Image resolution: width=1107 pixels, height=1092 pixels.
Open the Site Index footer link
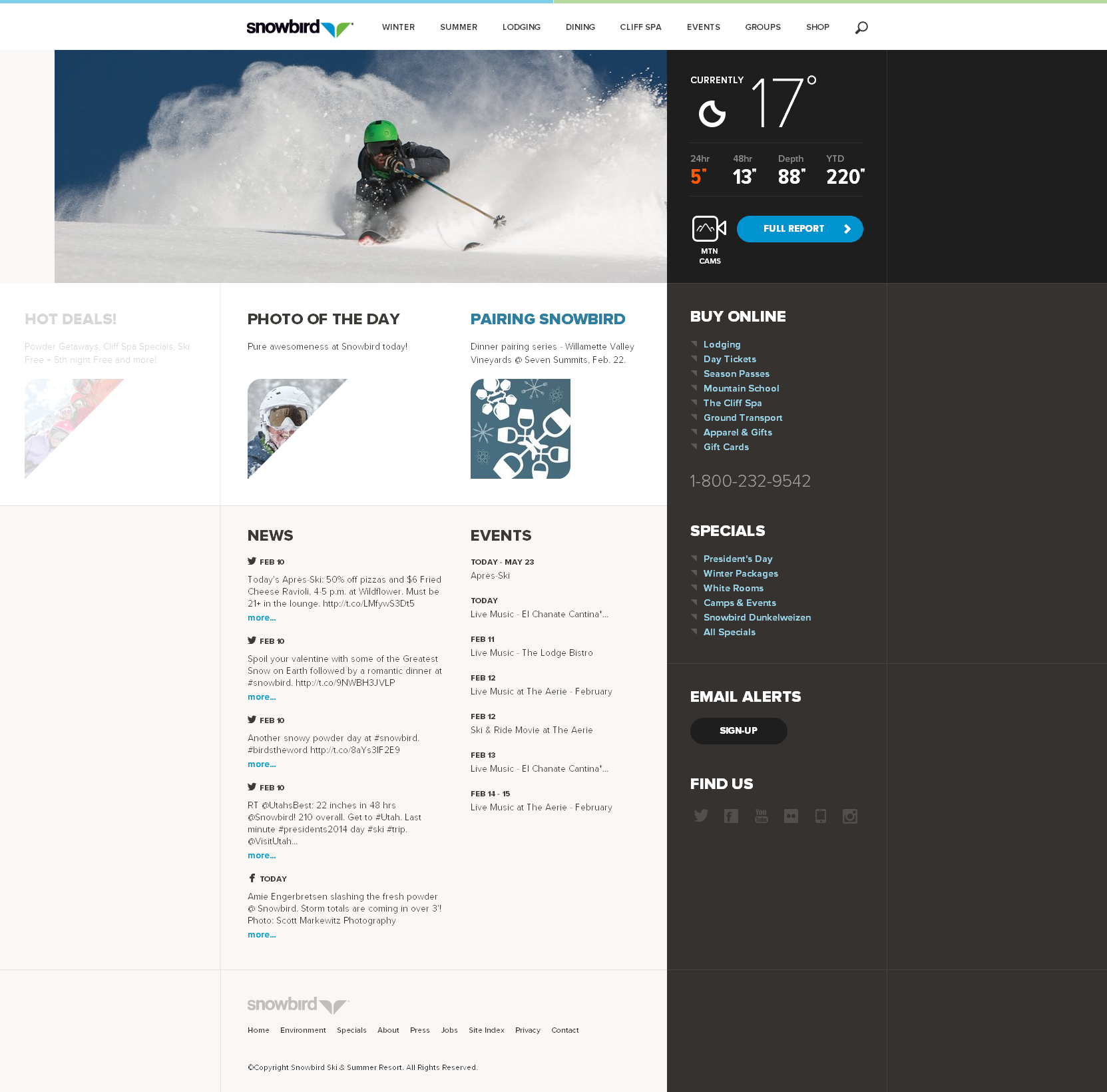click(487, 1030)
